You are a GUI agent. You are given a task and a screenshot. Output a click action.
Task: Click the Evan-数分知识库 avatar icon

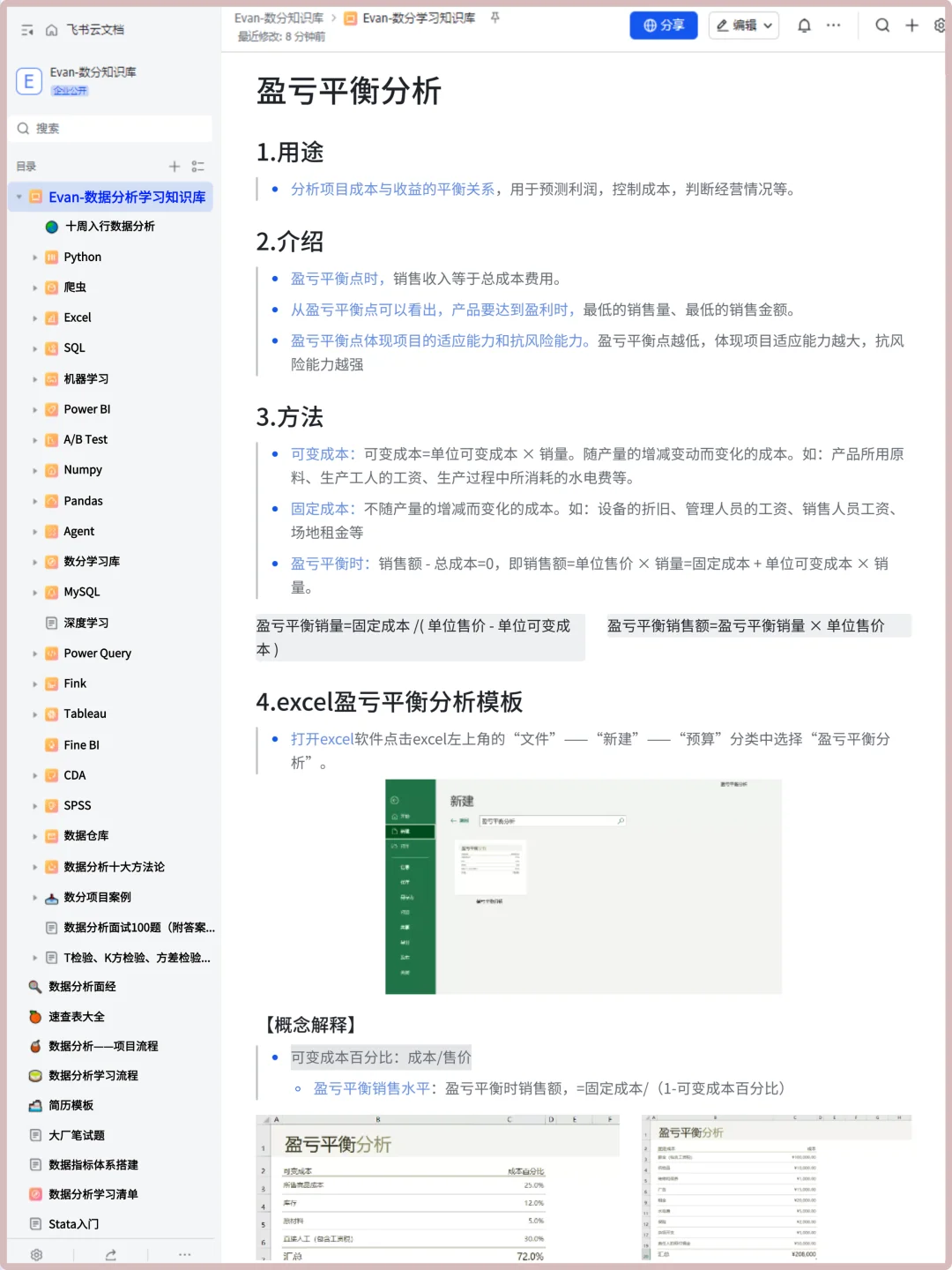pyautogui.click(x=29, y=82)
